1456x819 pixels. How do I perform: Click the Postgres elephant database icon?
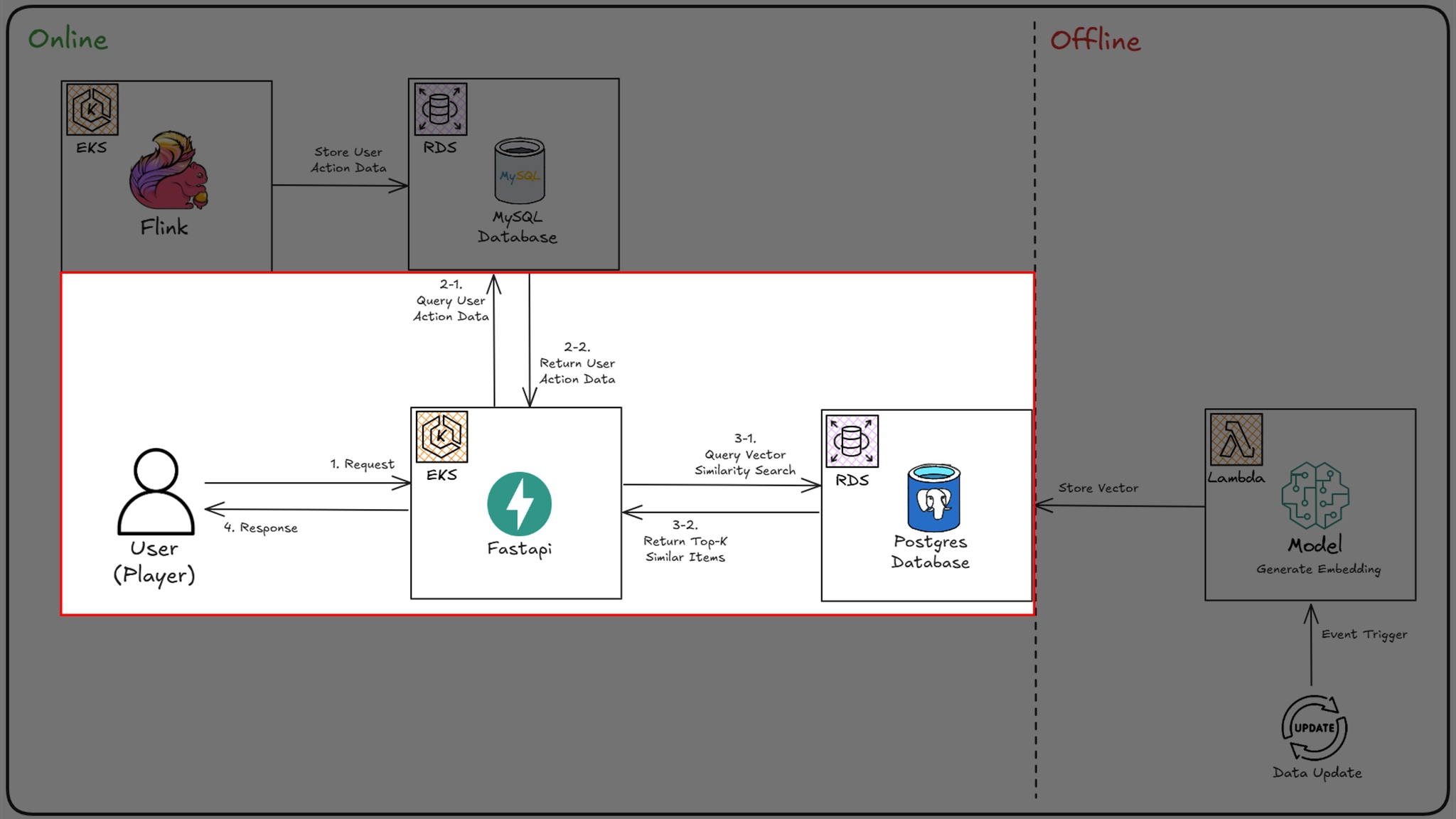(933, 498)
